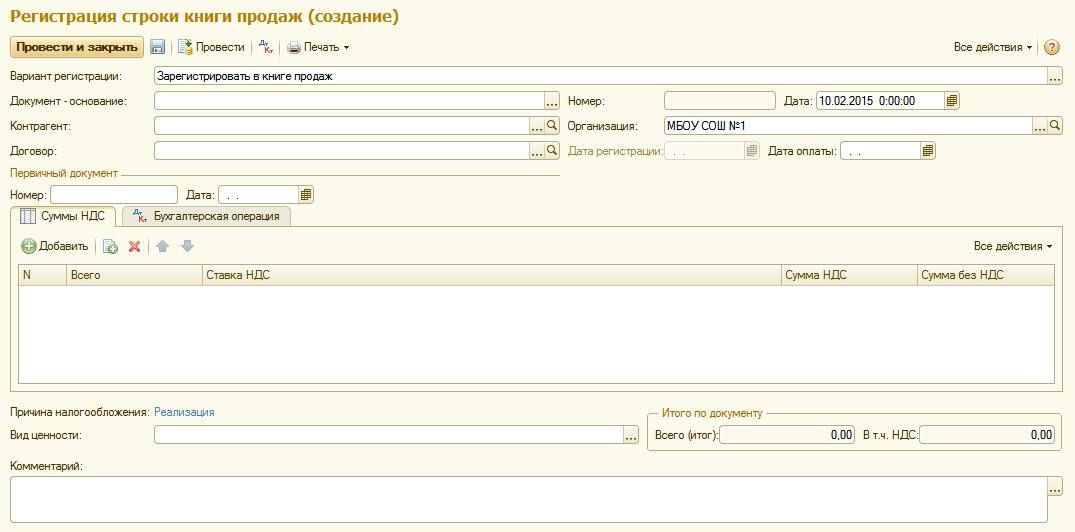Click Провести и закрыть button

coord(77,47)
